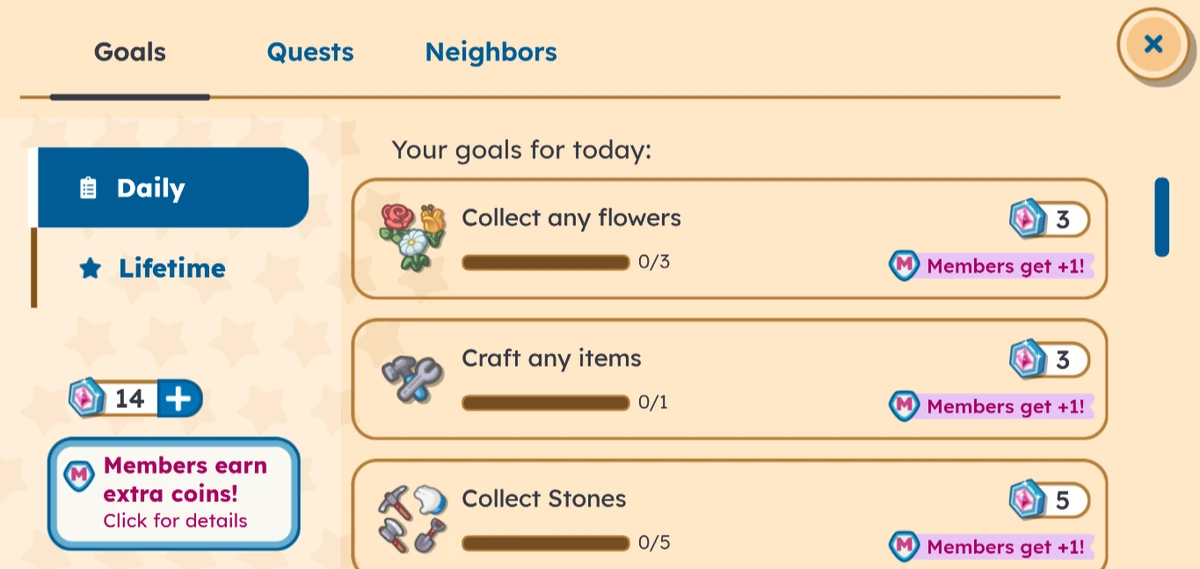The width and height of the screenshot is (1200, 569).
Task: Close the goals panel with the X button
Action: click(1153, 44)
